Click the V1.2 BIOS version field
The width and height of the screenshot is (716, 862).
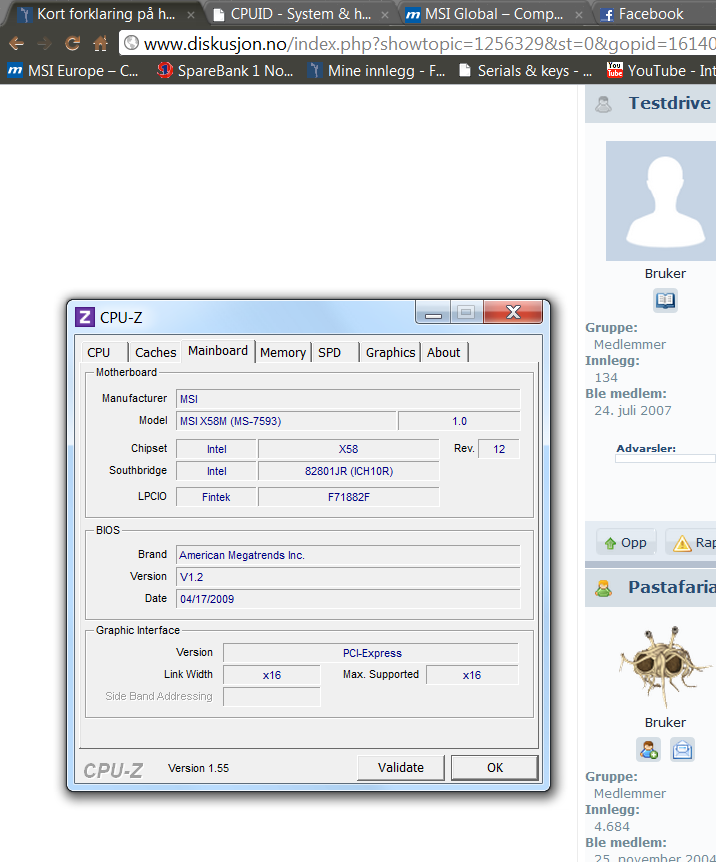click(x=348, y=577)
